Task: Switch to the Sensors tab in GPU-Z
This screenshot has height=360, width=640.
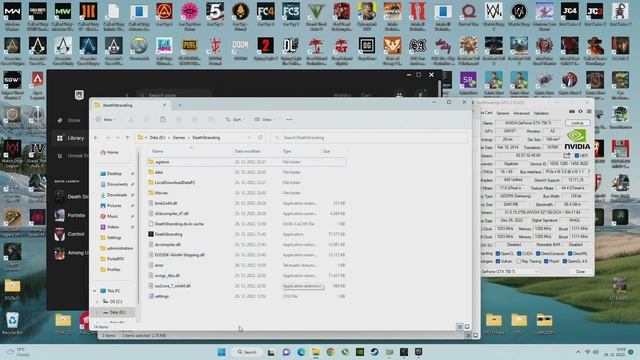Action: [x=503, y=113]
